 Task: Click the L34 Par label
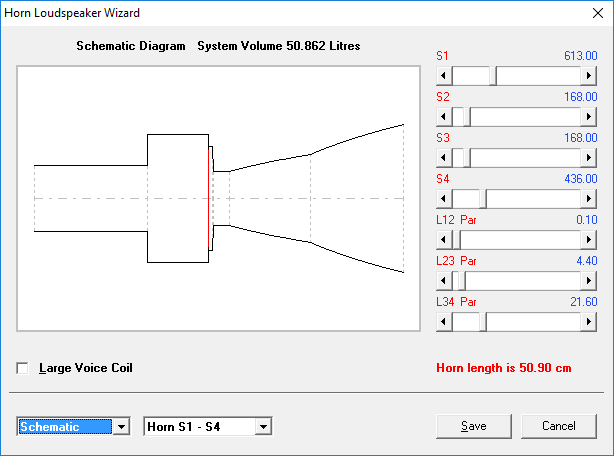(456, 302)
